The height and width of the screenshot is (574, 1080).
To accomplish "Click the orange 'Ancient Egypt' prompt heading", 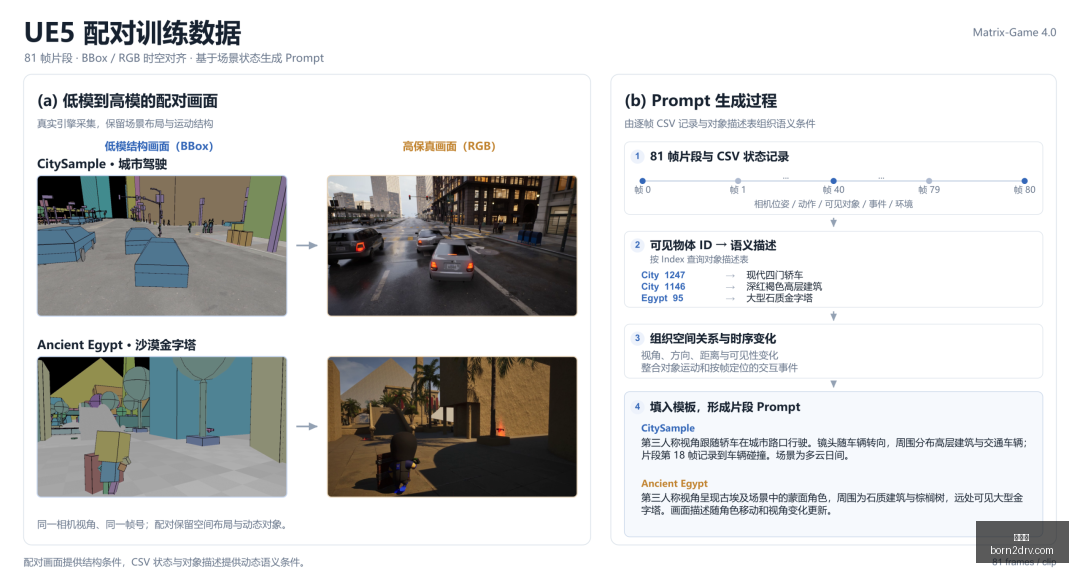I will click(x=674, y=484).
